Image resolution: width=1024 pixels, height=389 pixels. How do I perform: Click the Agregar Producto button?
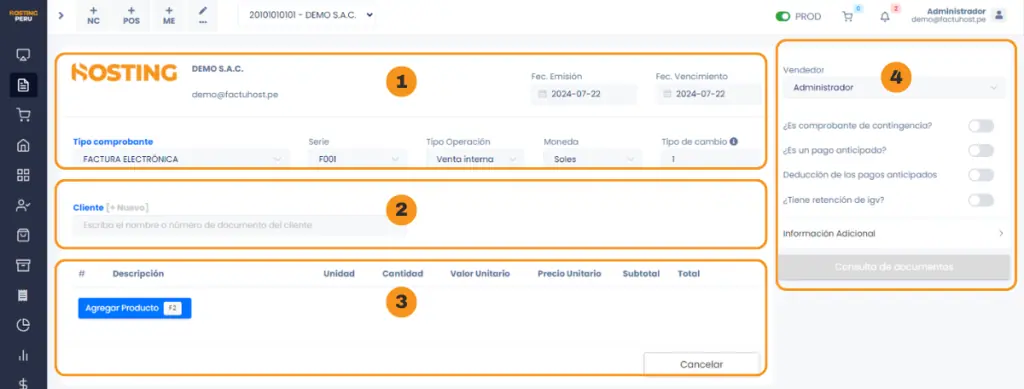click(x=135, y=308)
